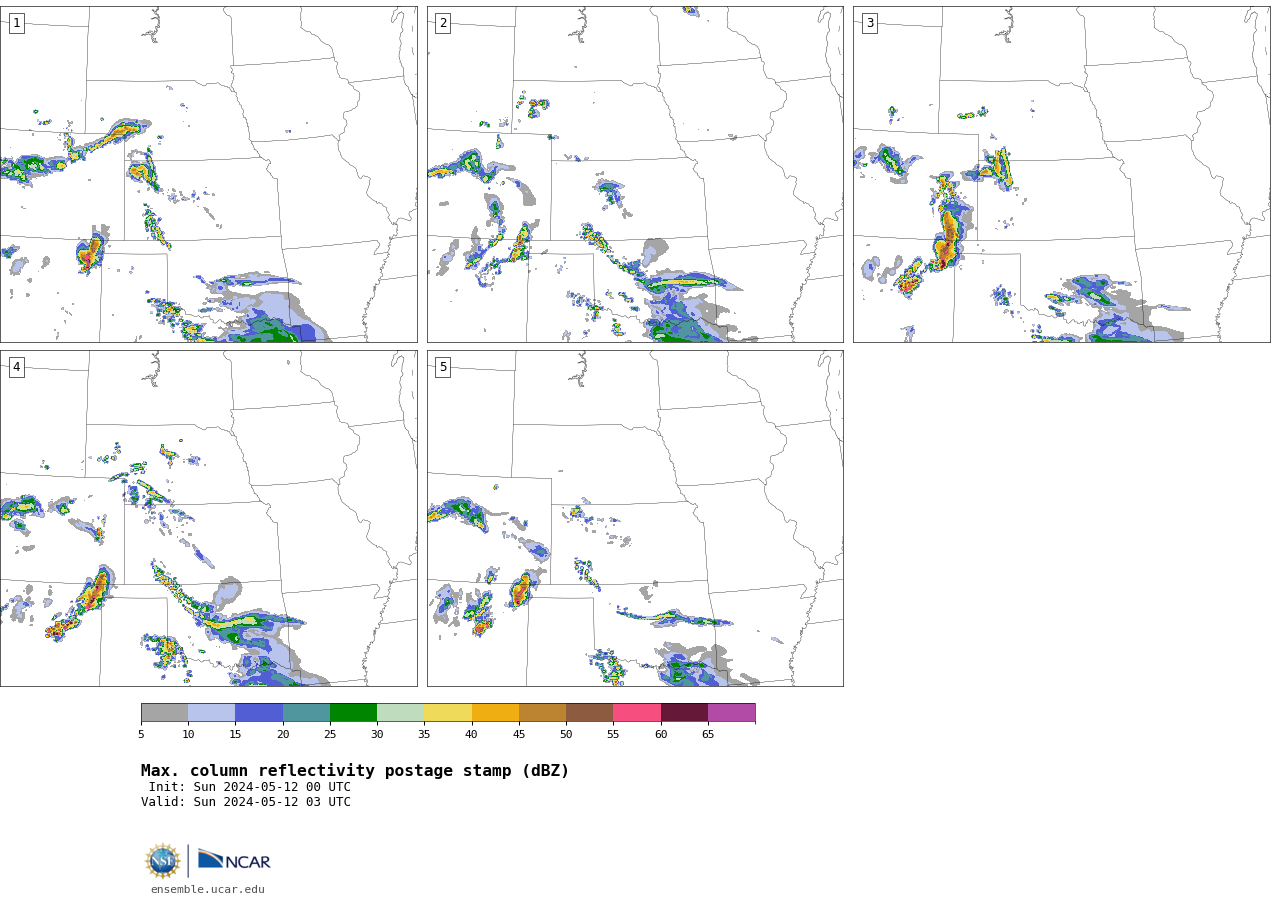Open ensemble member 1 postage stamp map

click(208, 174)
